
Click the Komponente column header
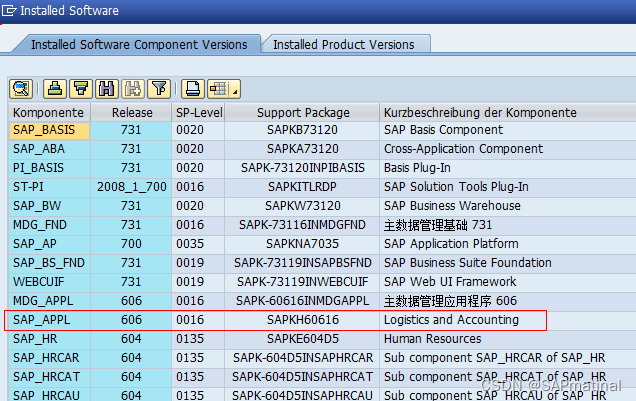coord(48,112)
